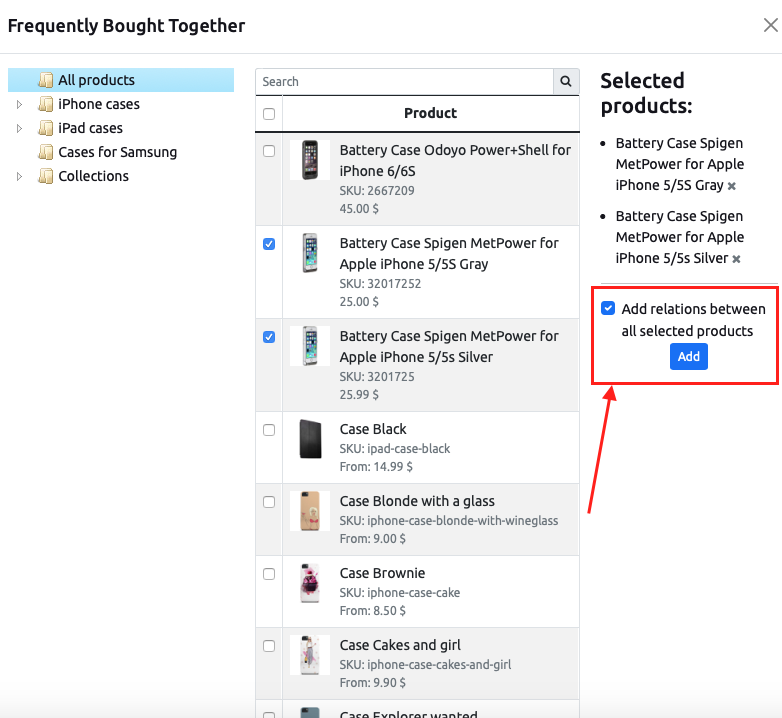Click the Odoyo Power+Shell battery case thumbnail
782x718 pixels.
pyautogui.click(x=310, y=160)
